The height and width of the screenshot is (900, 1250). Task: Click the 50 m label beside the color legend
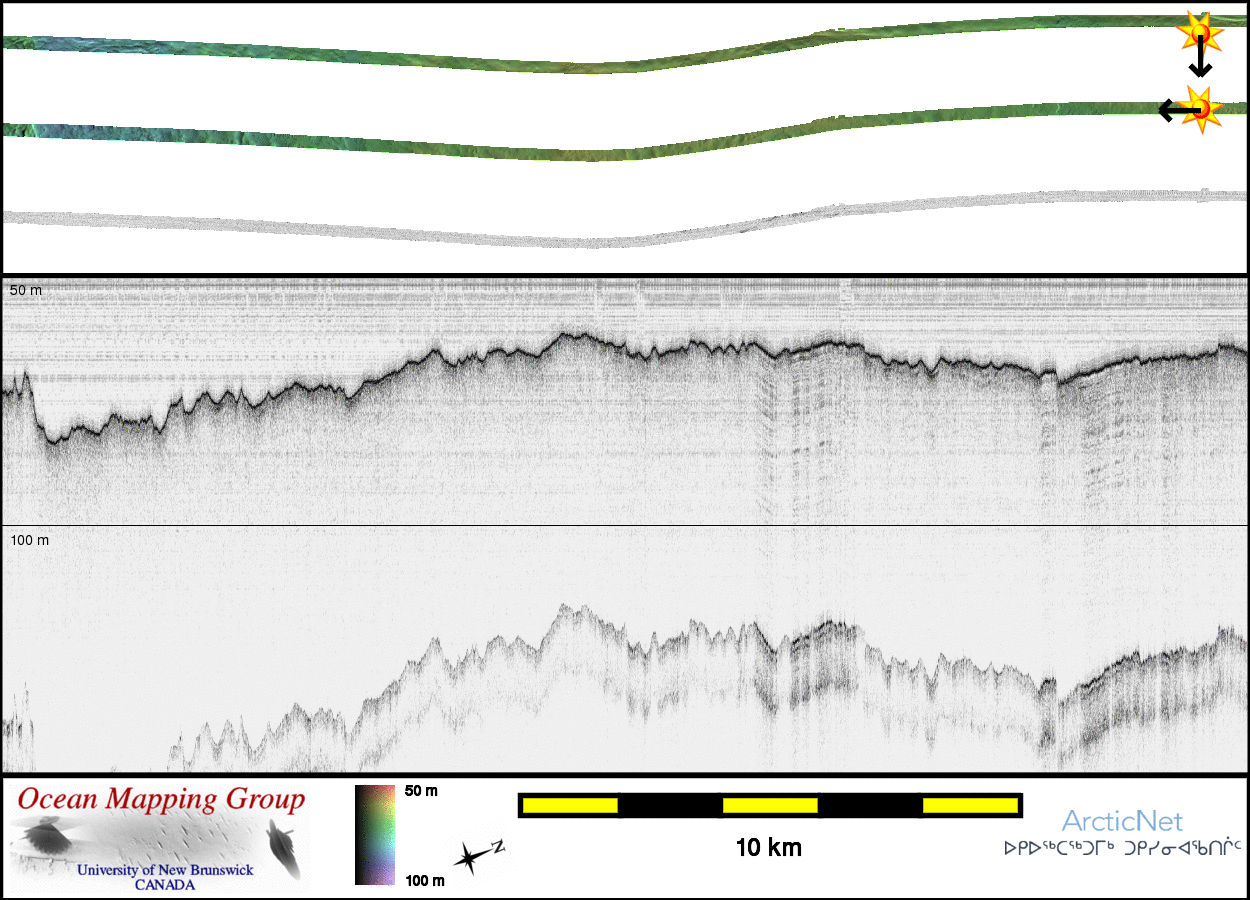[421, 791]
